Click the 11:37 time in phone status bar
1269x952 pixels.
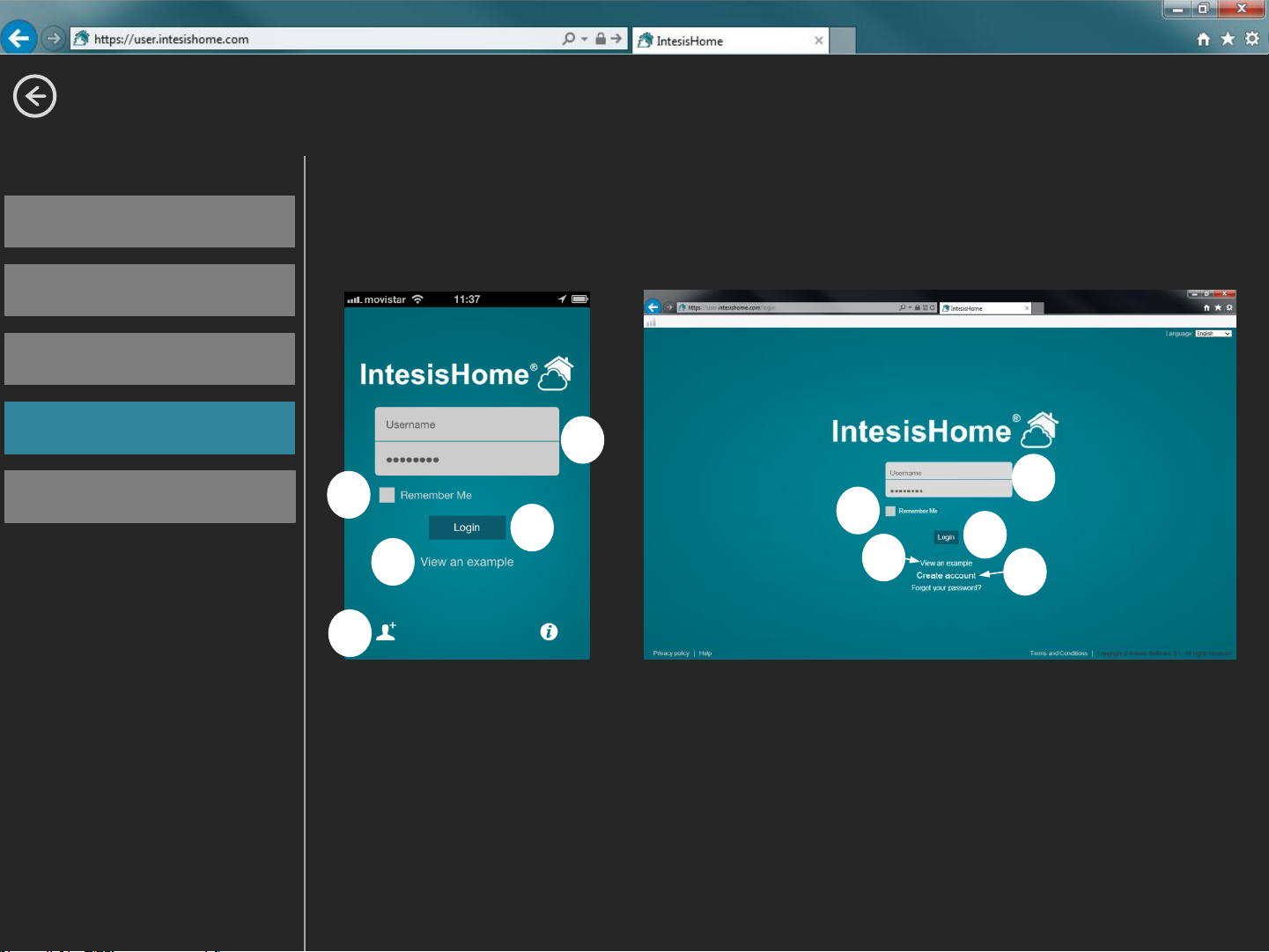(467, 299)
